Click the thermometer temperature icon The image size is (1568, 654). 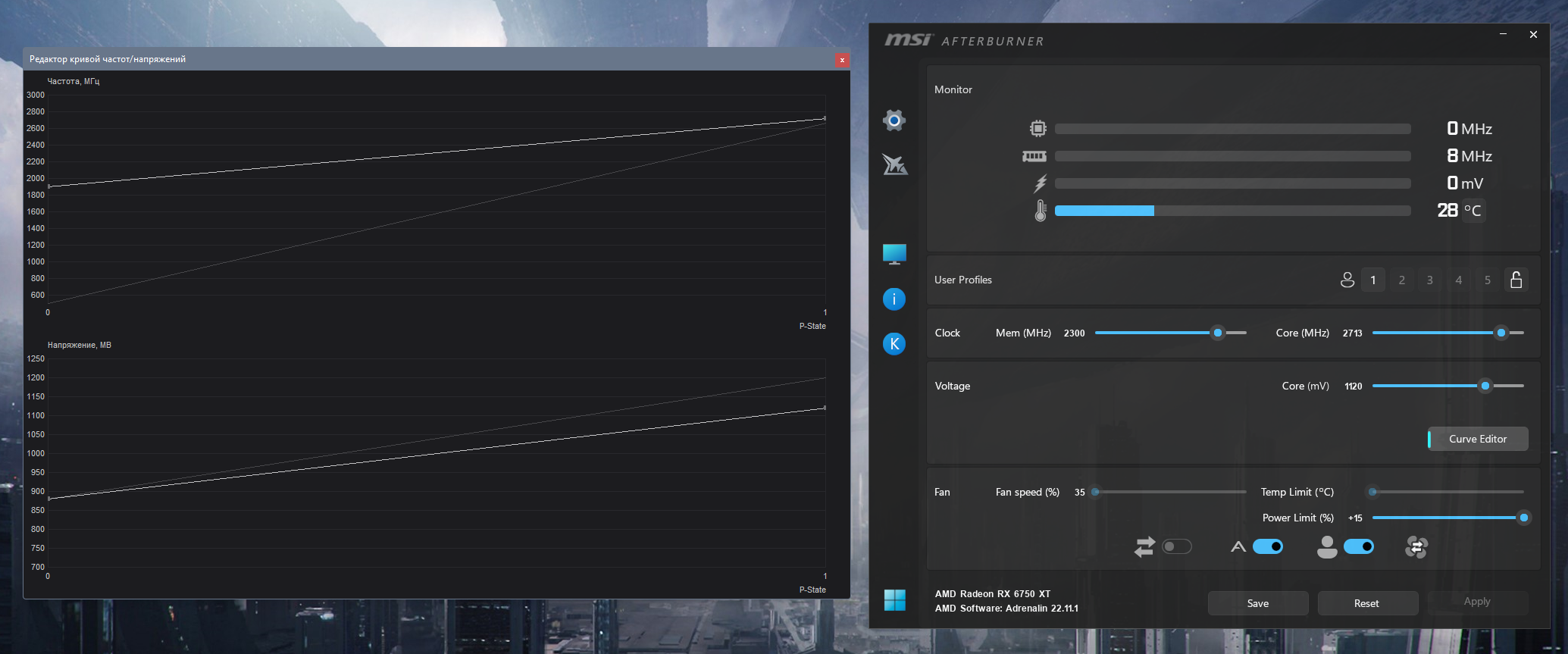[x=1041, y=211]
